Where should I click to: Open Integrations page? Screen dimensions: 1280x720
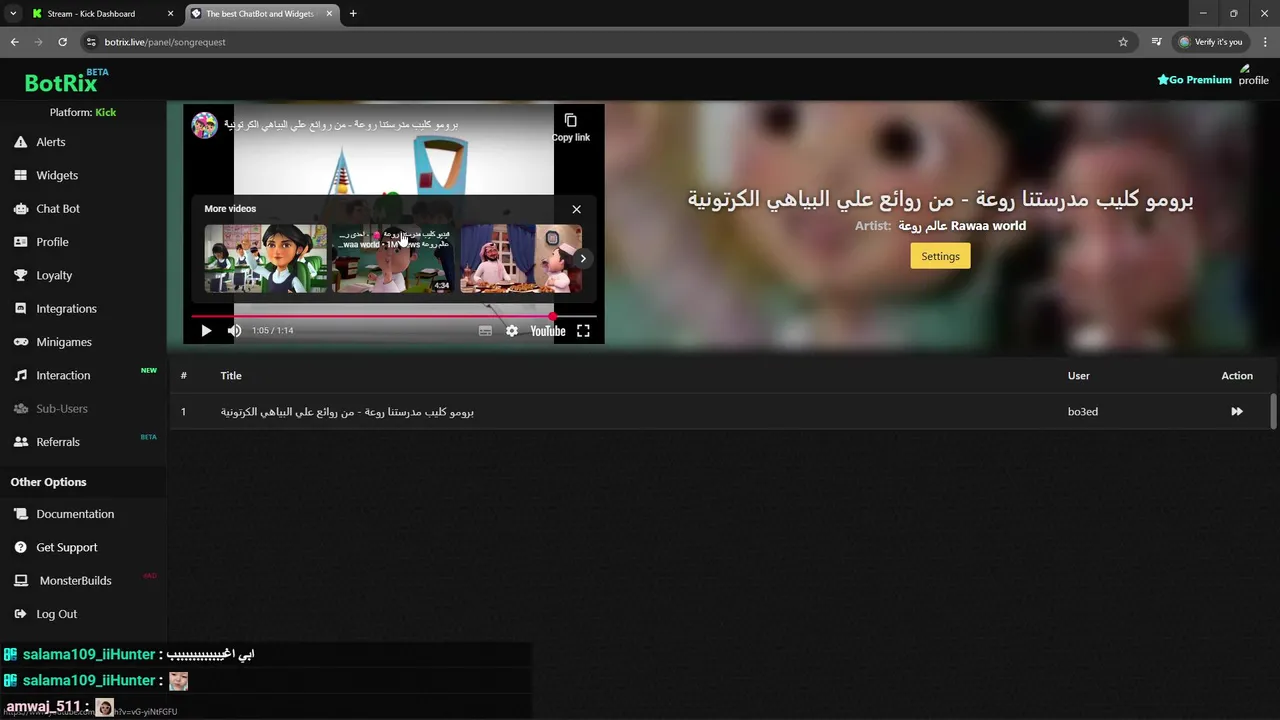[66, 309]
